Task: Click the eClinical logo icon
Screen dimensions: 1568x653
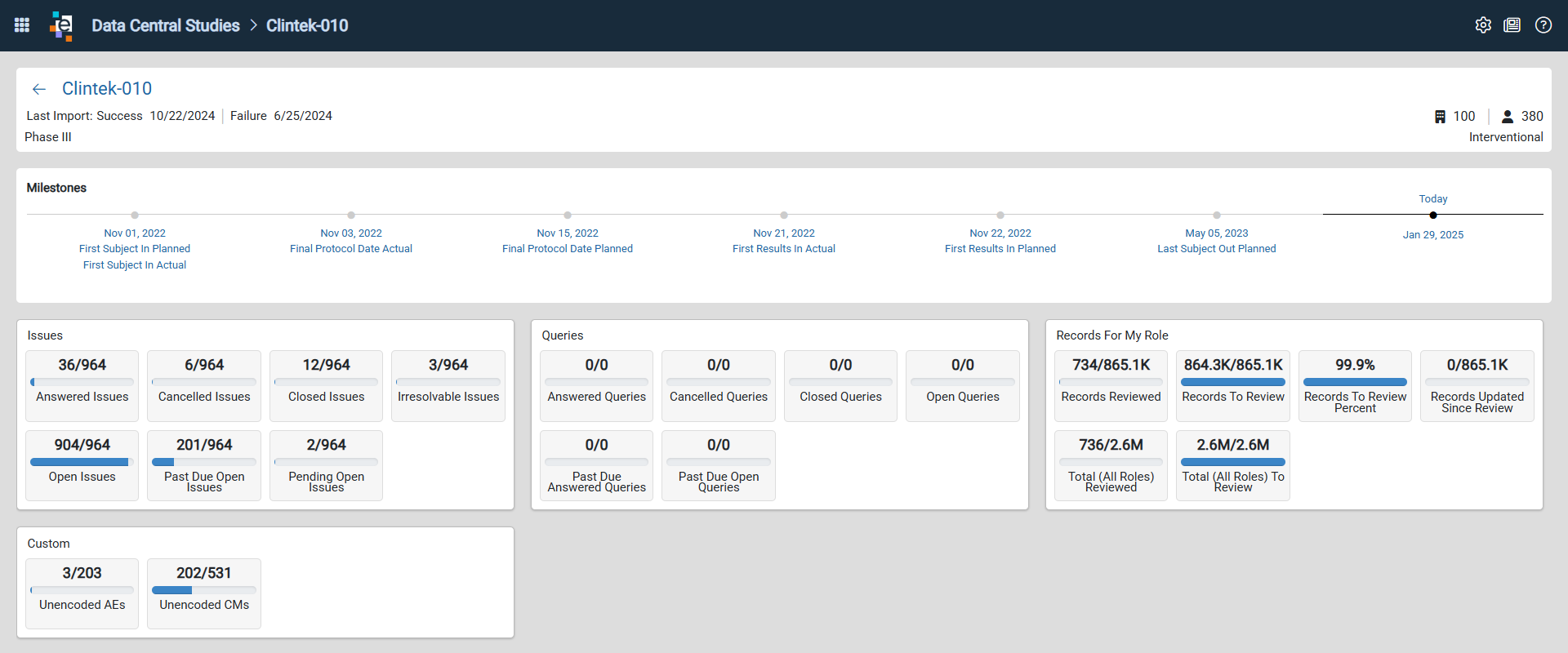Action: tap(61, 25)
